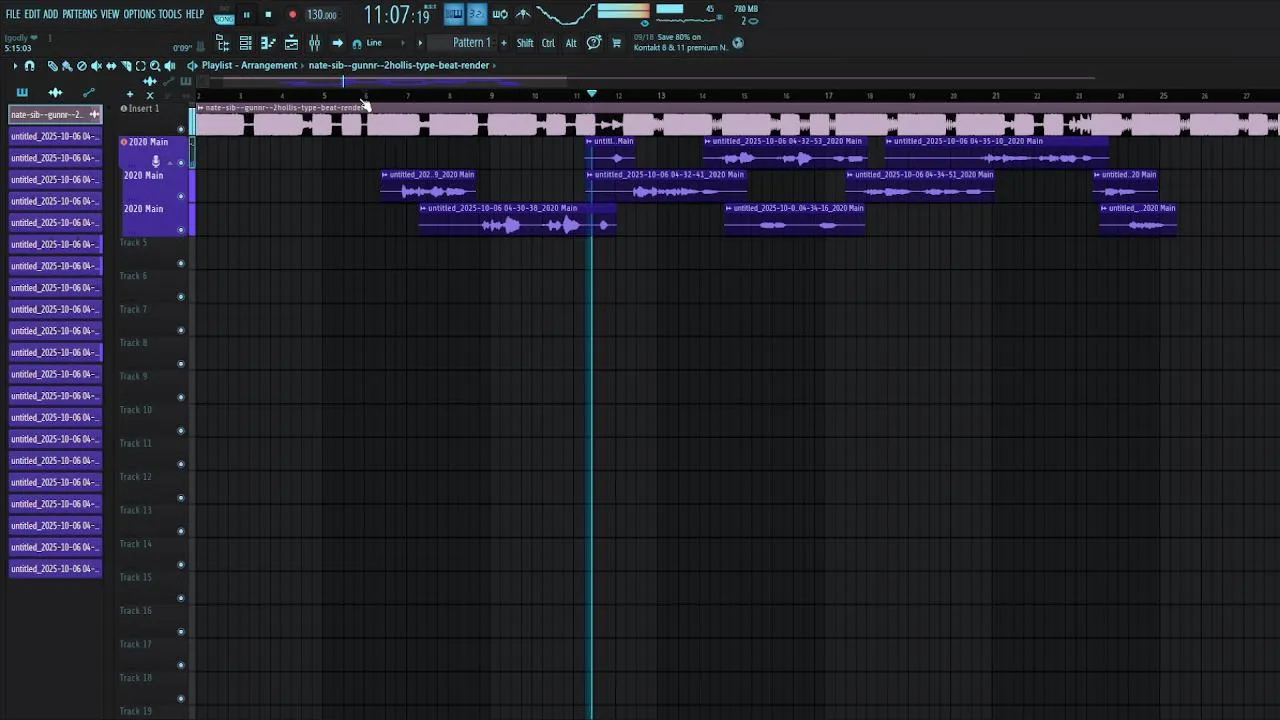Open the TOOLS menu
The height and width of the screenshot is (720, 1280).
pos(170,14)
